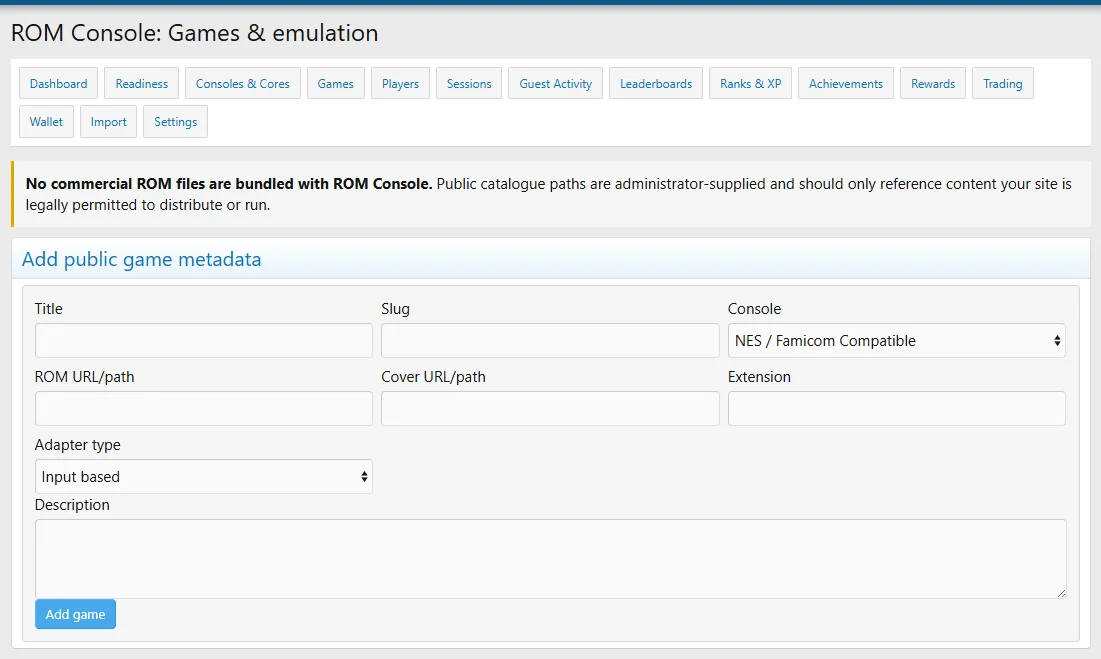
Task: Click the Description textarea resize handle
Action: click(x=1061, y=593)
